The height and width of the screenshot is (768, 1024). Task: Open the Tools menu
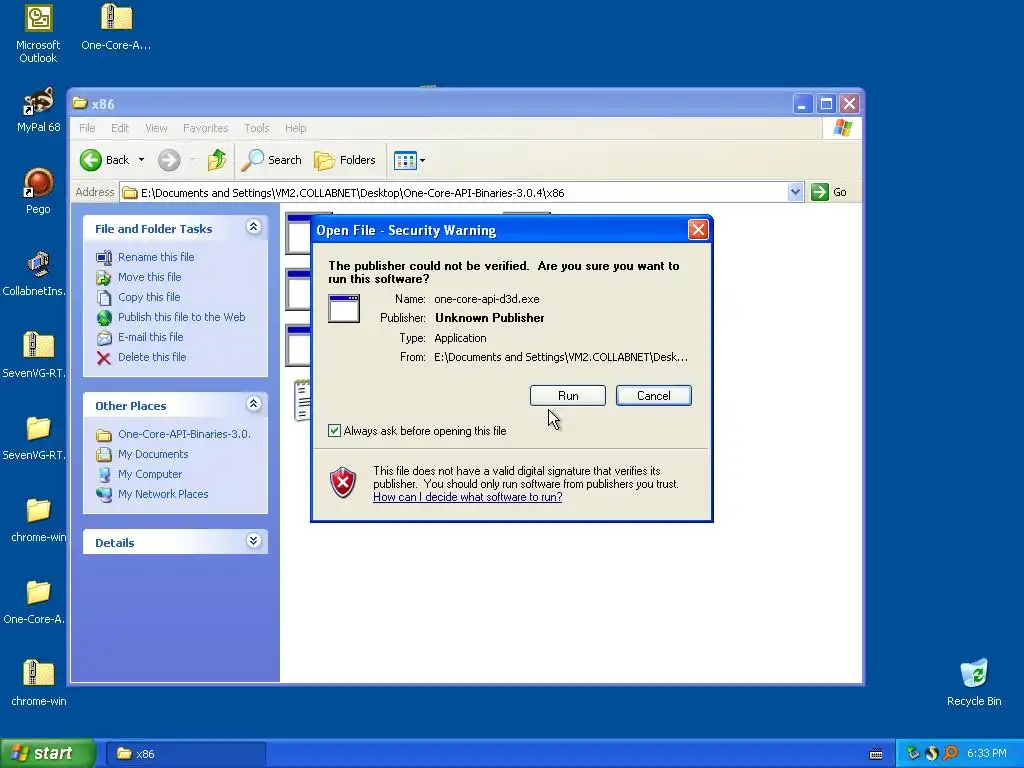257,128
